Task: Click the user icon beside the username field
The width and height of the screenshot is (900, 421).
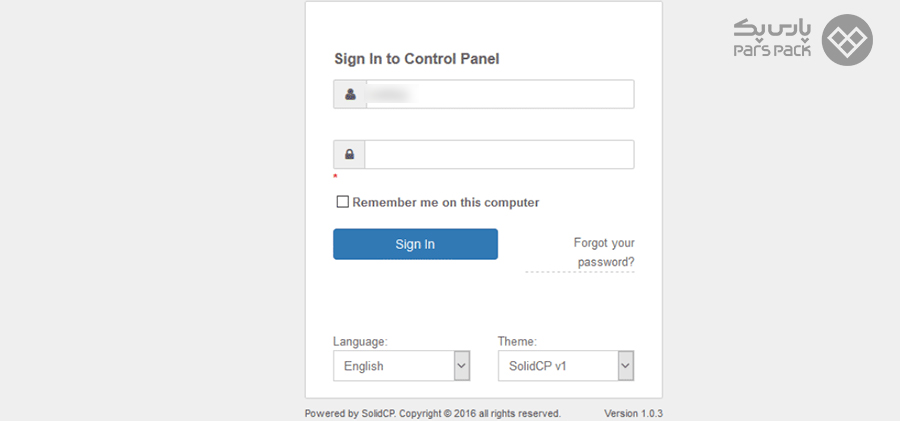Action: coord(350,94)
